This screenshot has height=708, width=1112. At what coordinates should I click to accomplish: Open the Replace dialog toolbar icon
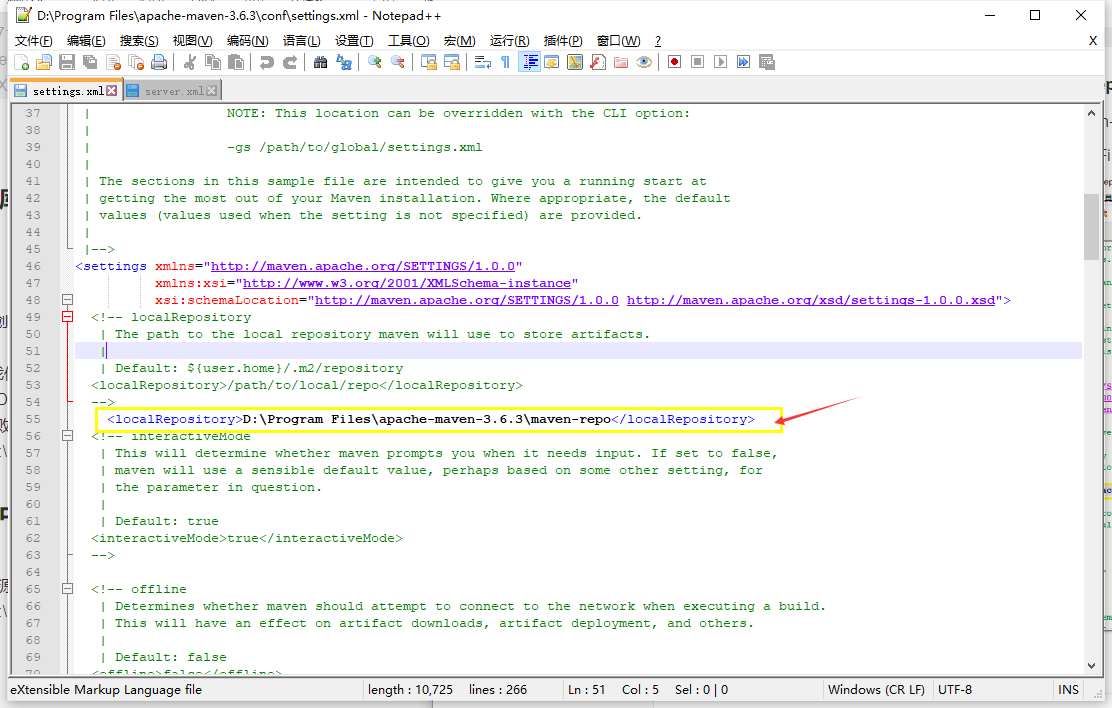(344, 62)
